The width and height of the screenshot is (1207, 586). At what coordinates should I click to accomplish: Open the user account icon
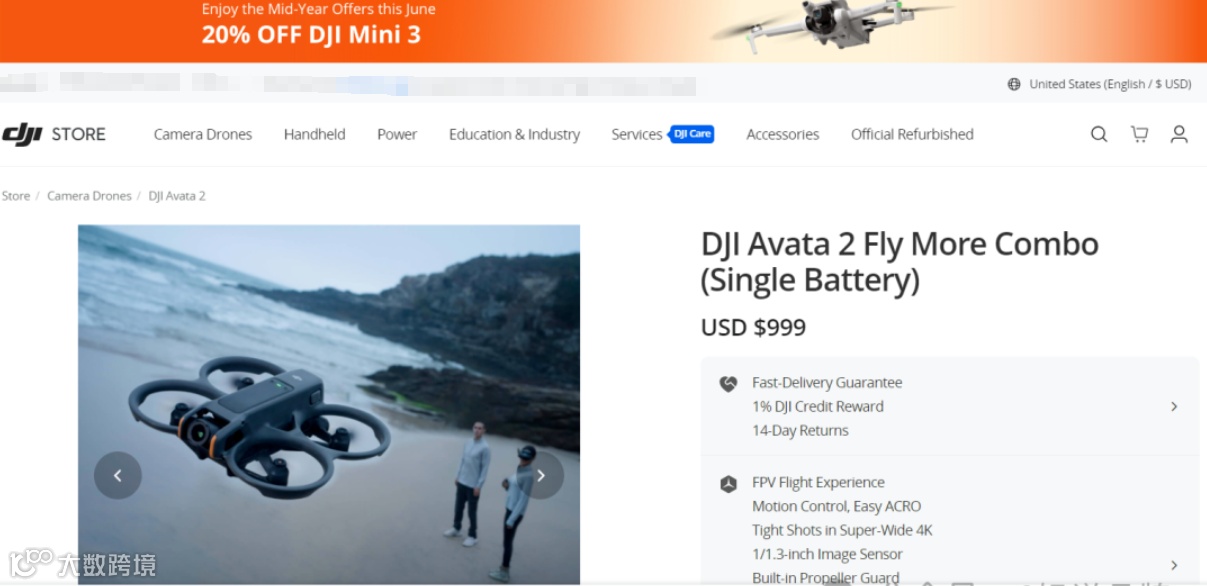click(x=1179, y=134)
